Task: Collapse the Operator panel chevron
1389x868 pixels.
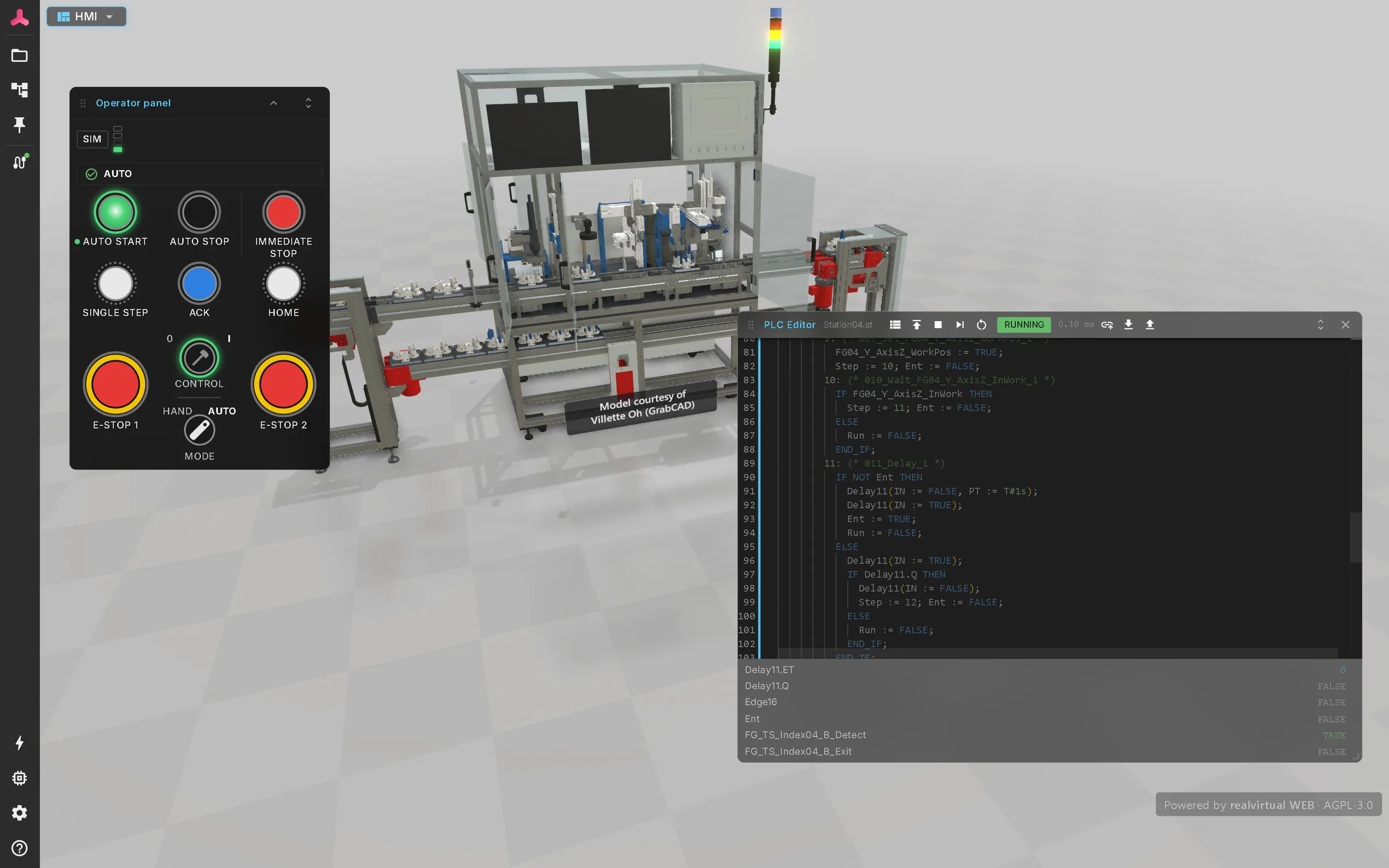Action: (x=274, y=103)
